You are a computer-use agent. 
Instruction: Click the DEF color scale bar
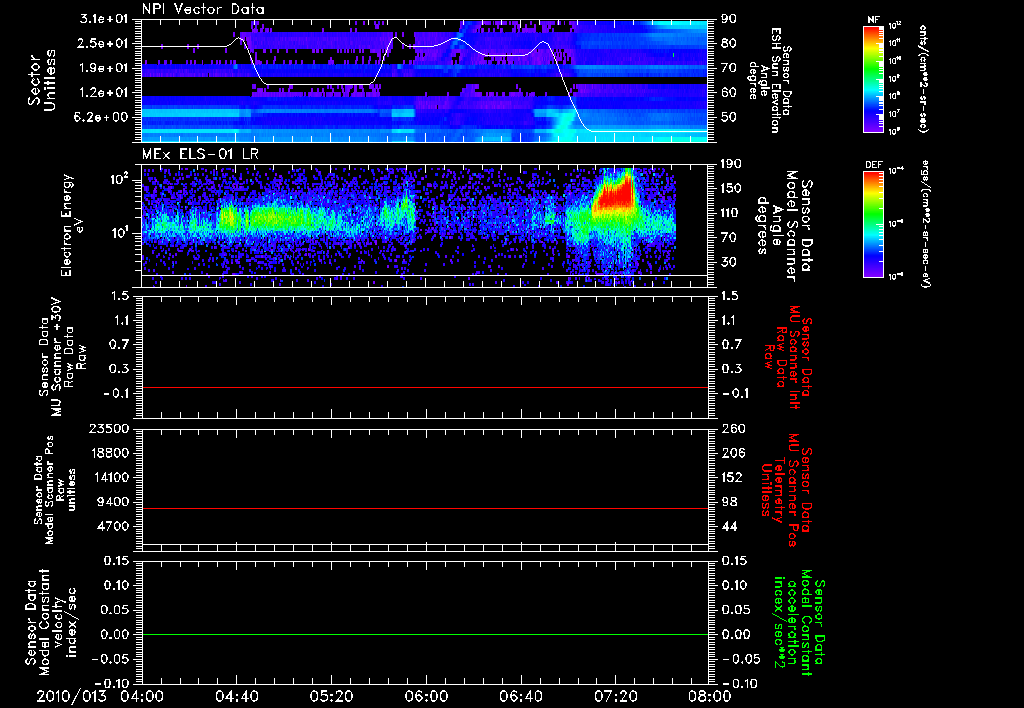click(x=873, y=224)
